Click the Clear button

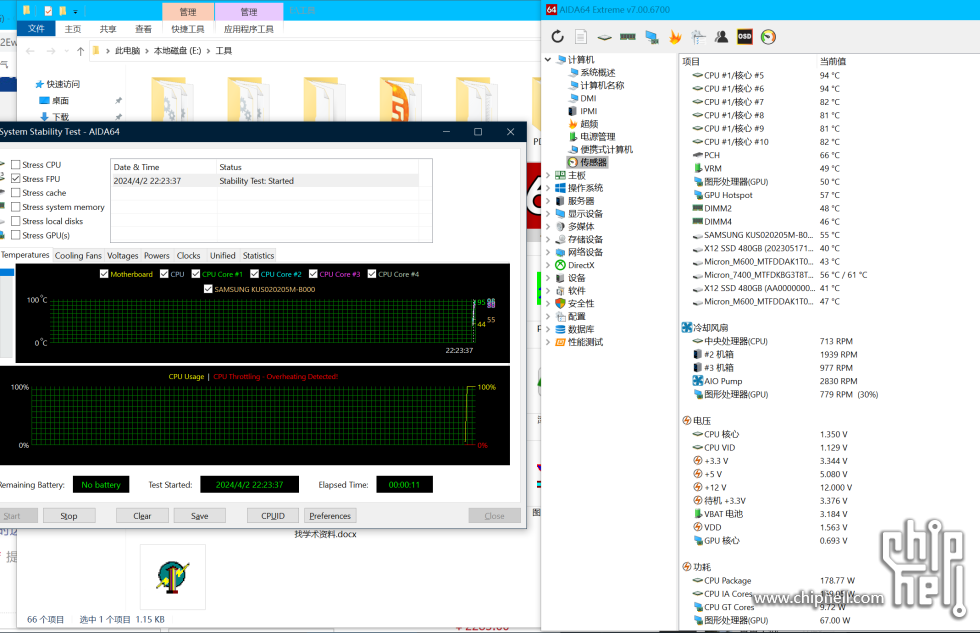pyautogui.click(x=142, y=516)
